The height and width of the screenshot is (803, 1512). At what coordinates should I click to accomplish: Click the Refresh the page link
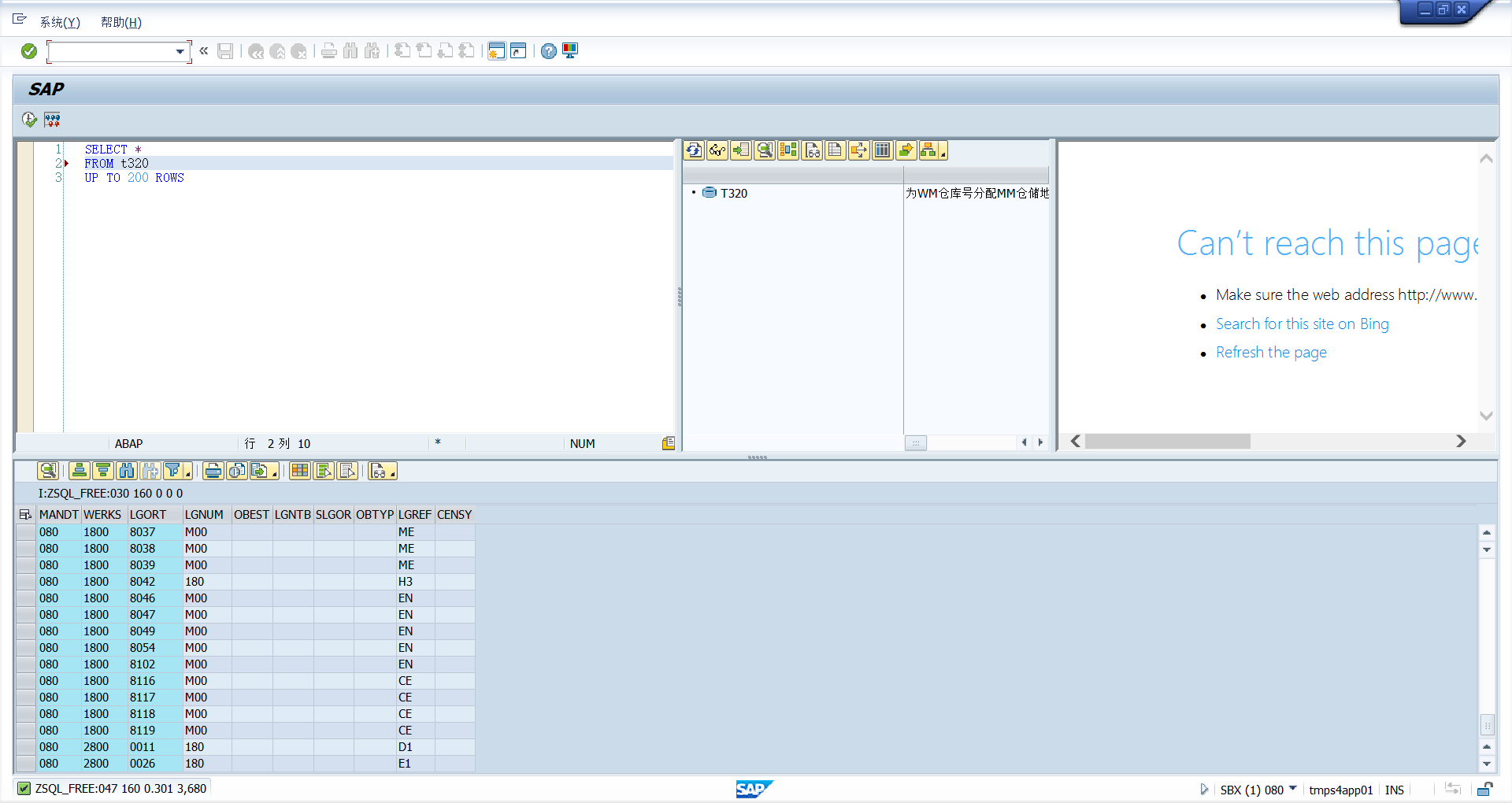tap(1271, 352)
